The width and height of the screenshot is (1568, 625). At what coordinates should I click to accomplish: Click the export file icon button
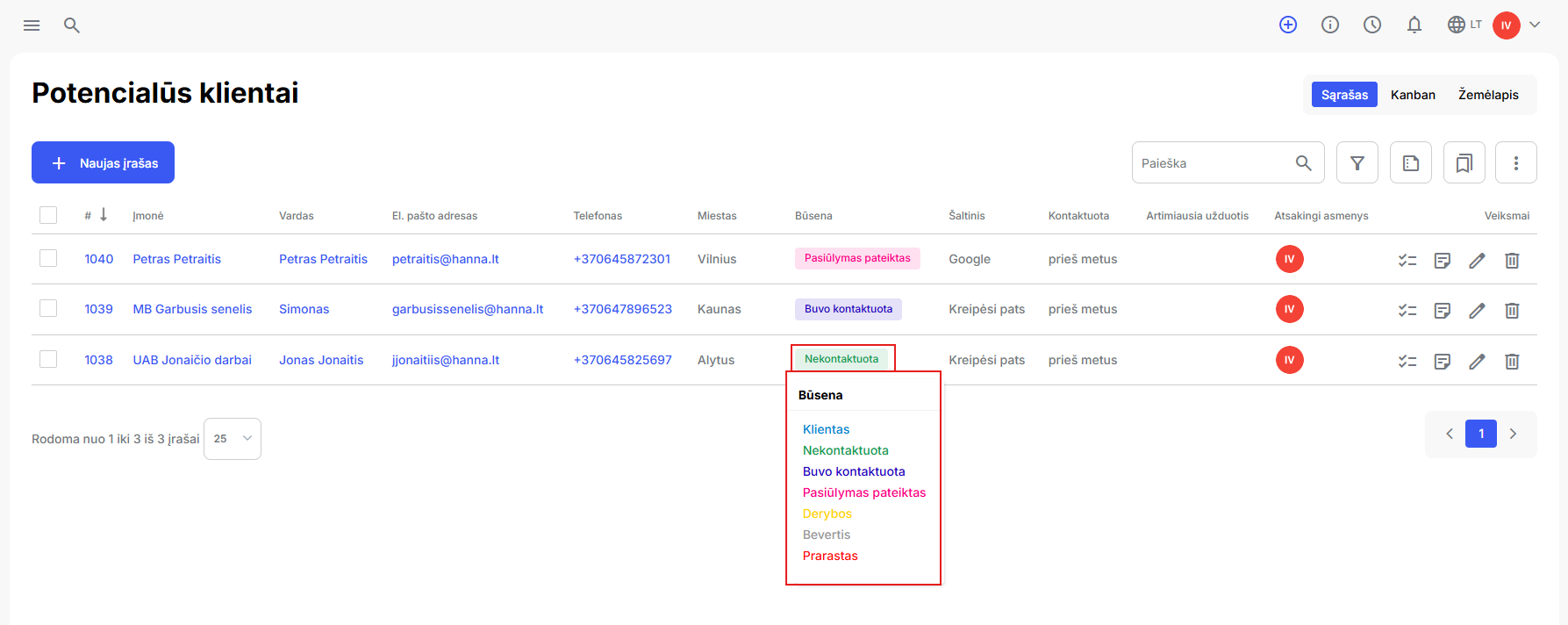pyautogui.click(x=1411, y=162)
